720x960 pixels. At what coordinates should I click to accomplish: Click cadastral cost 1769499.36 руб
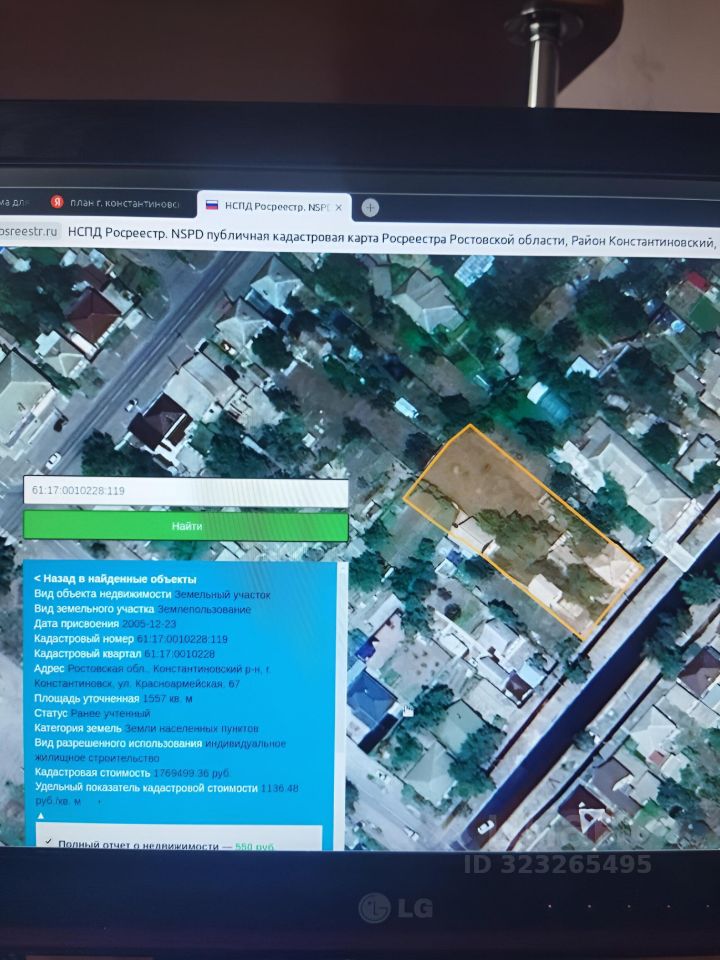[x=192, y=773]
